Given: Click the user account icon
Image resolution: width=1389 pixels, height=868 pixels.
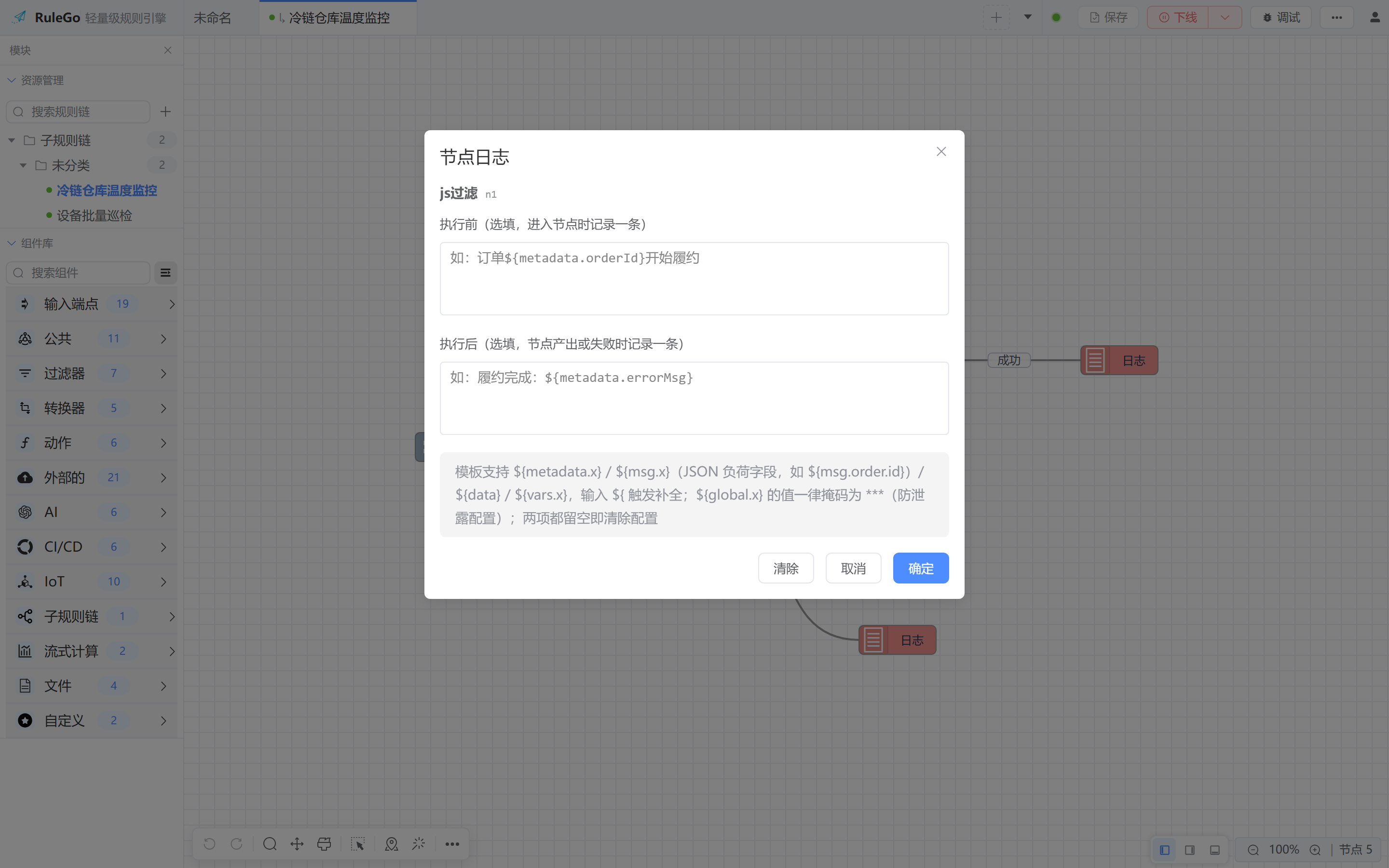Looking at the screenshot, I should pyautogui.click(x=1375, y=17).
